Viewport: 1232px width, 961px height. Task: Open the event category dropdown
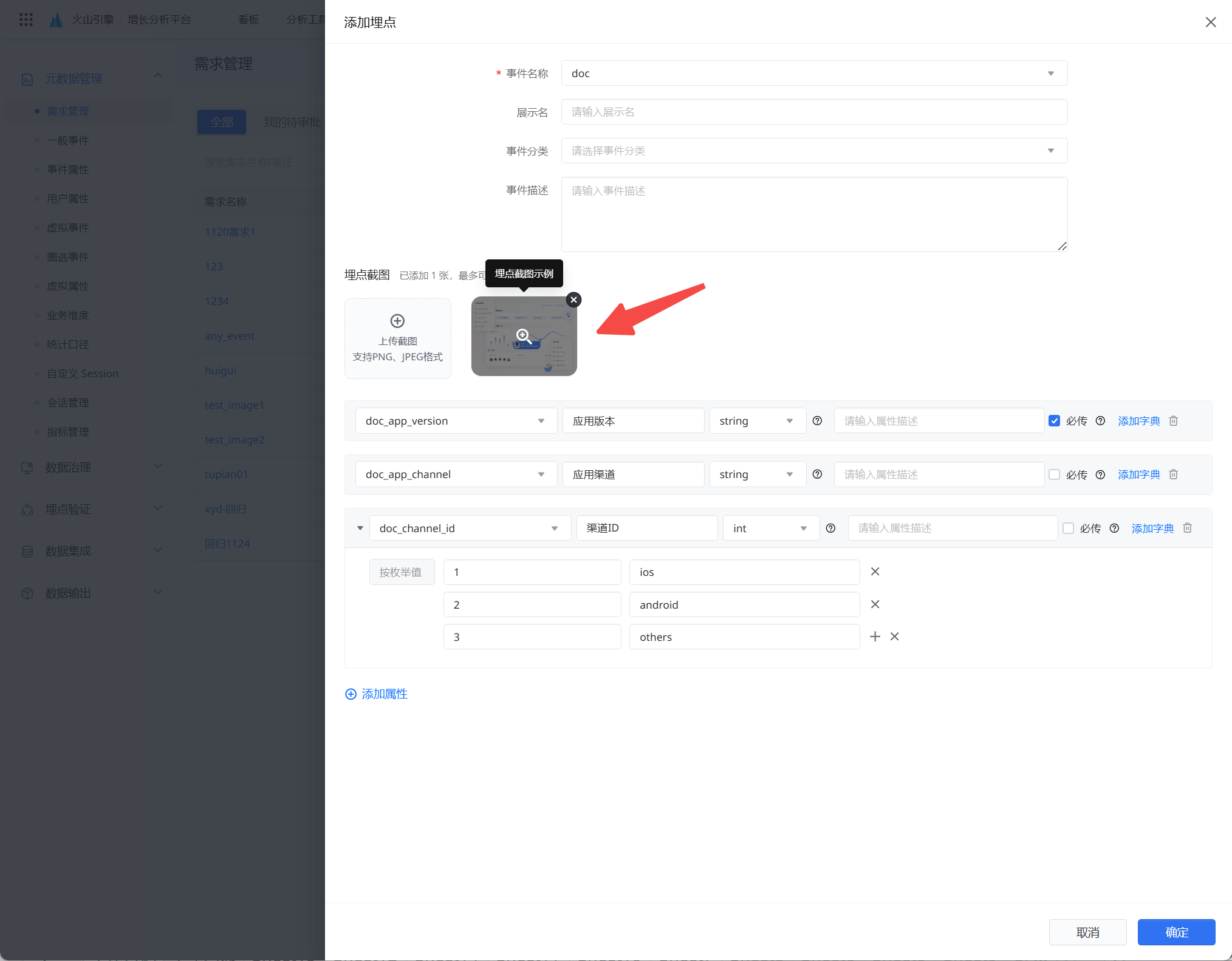[814, 151]
